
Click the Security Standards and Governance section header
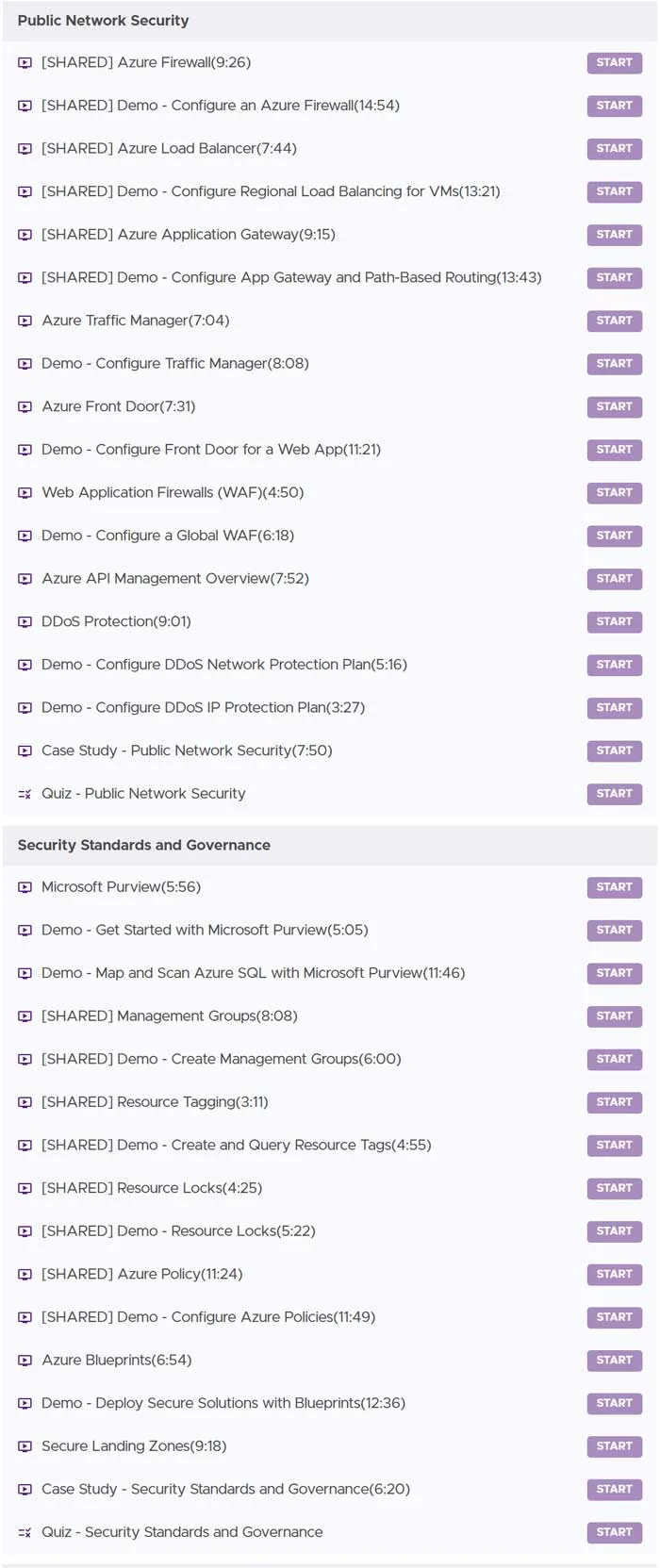click(330, 846)
